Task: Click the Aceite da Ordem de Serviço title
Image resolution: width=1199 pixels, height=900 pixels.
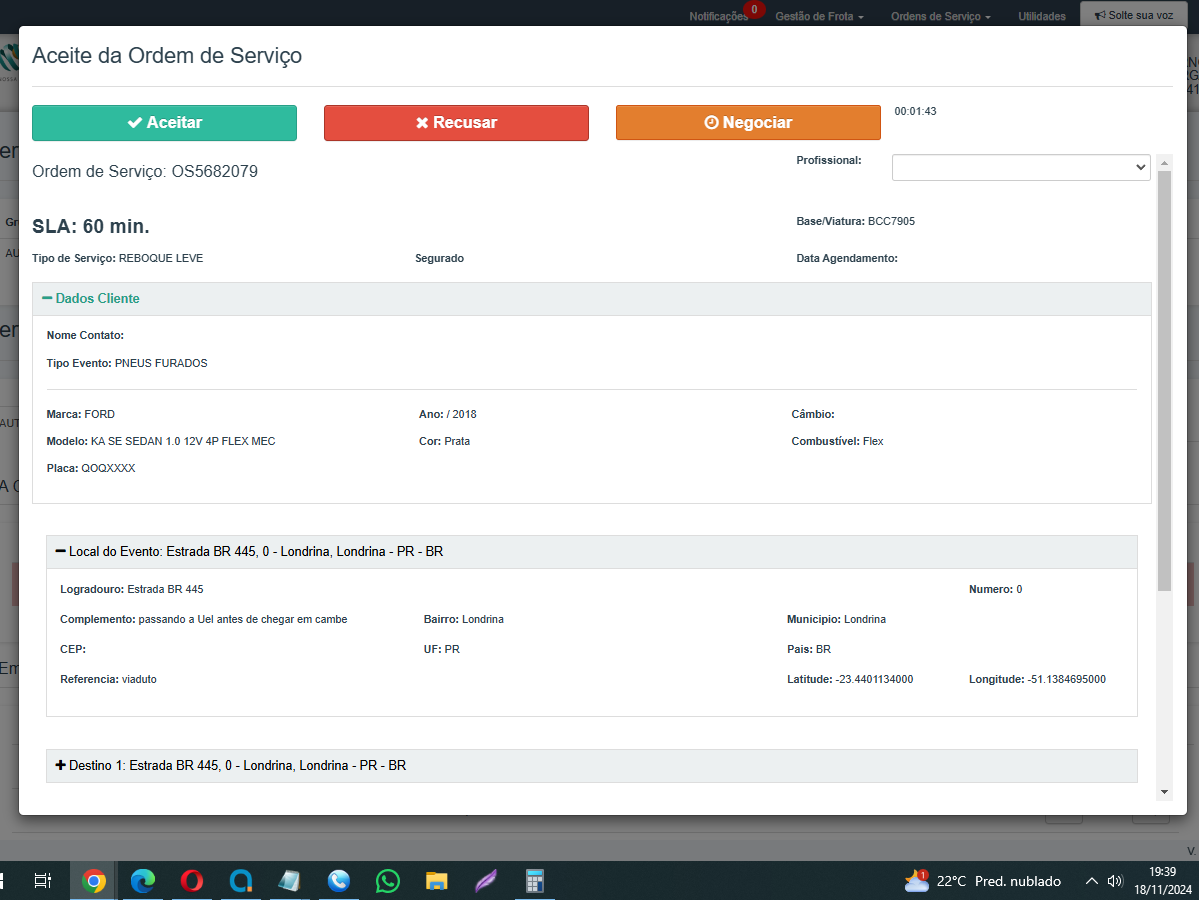Action: coord(167,56)
